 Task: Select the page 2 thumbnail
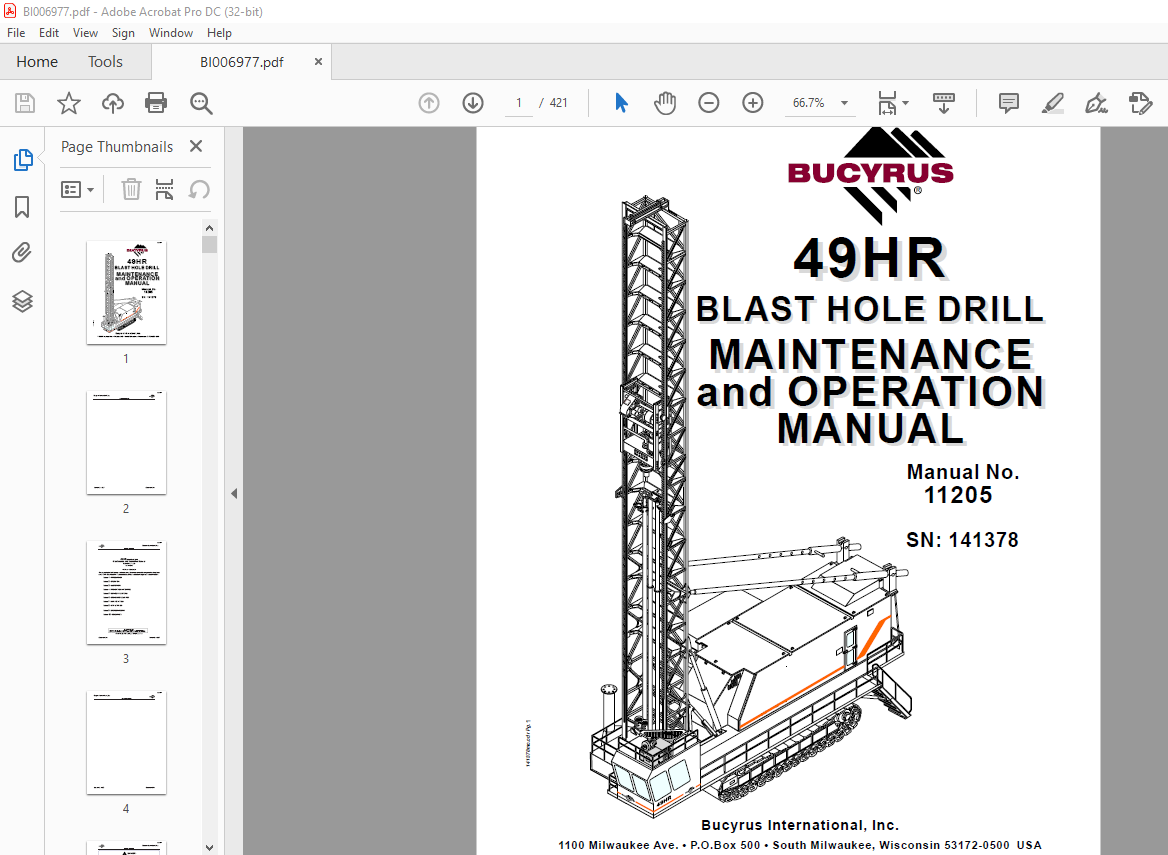(x=126, y=442)
